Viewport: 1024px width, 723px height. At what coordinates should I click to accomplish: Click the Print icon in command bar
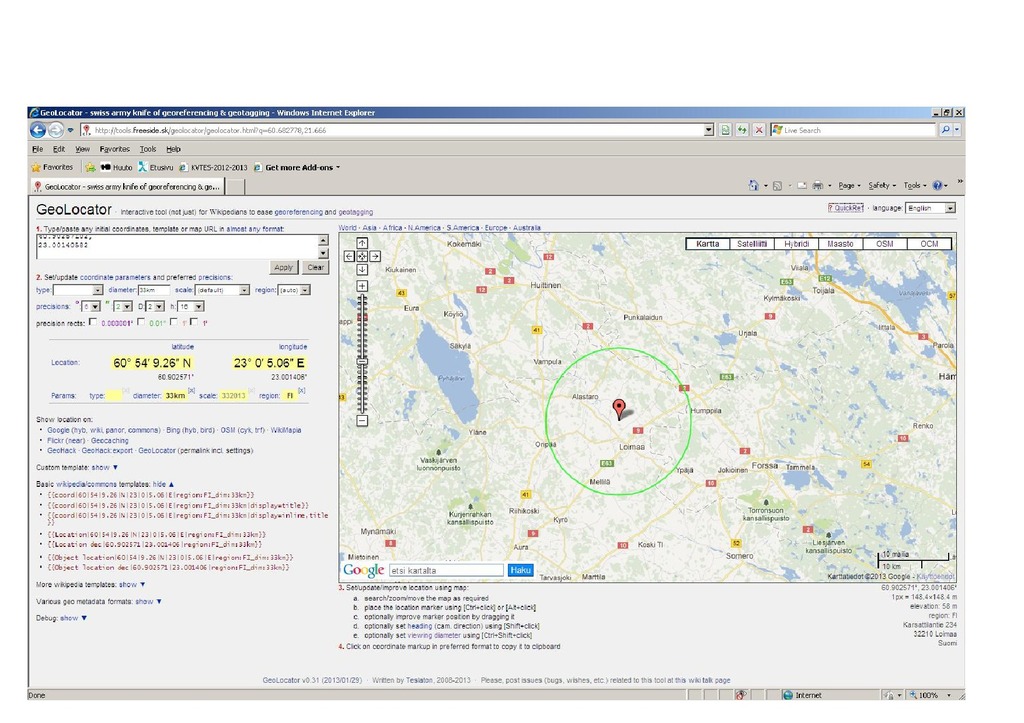click(818, 185)
